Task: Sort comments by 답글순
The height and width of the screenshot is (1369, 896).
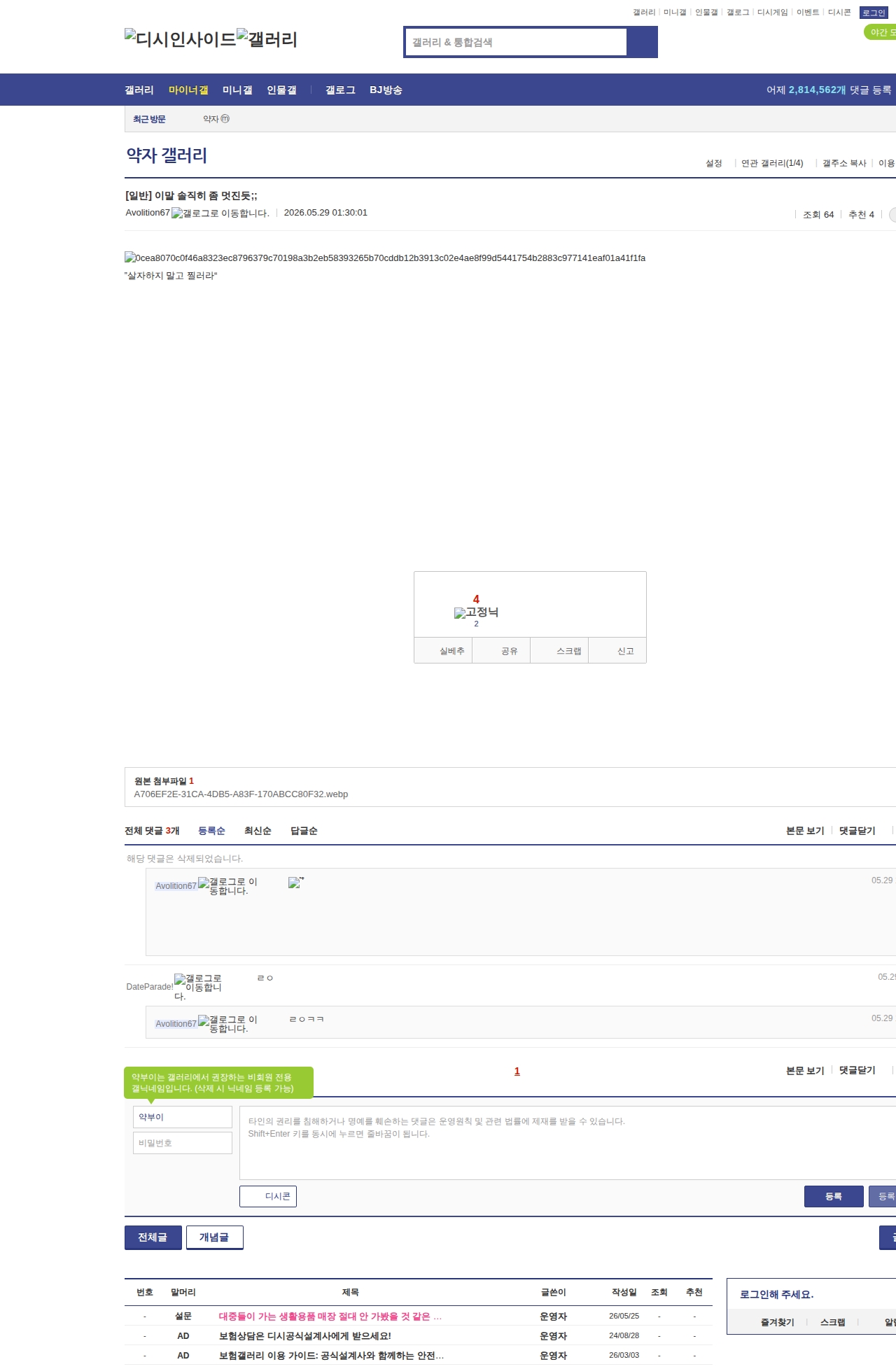Action: (x=304, y=831)
